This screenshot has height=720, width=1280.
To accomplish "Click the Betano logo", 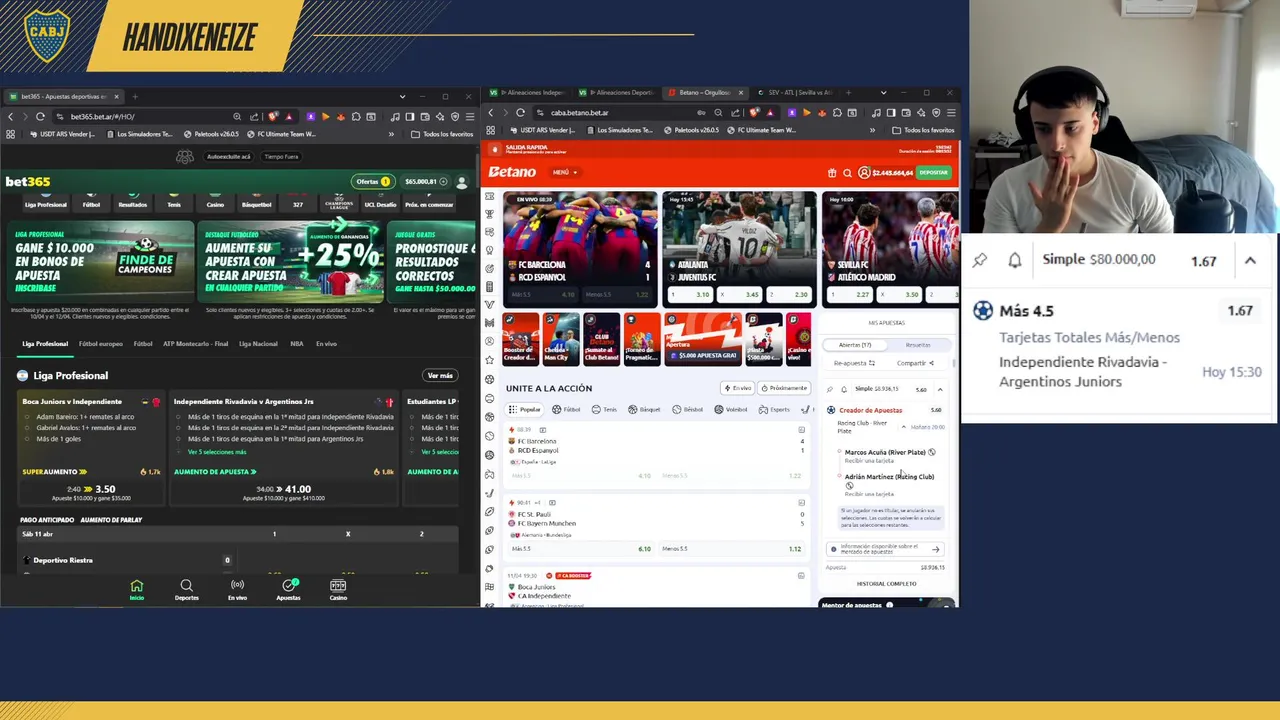I will click(512, 172).
